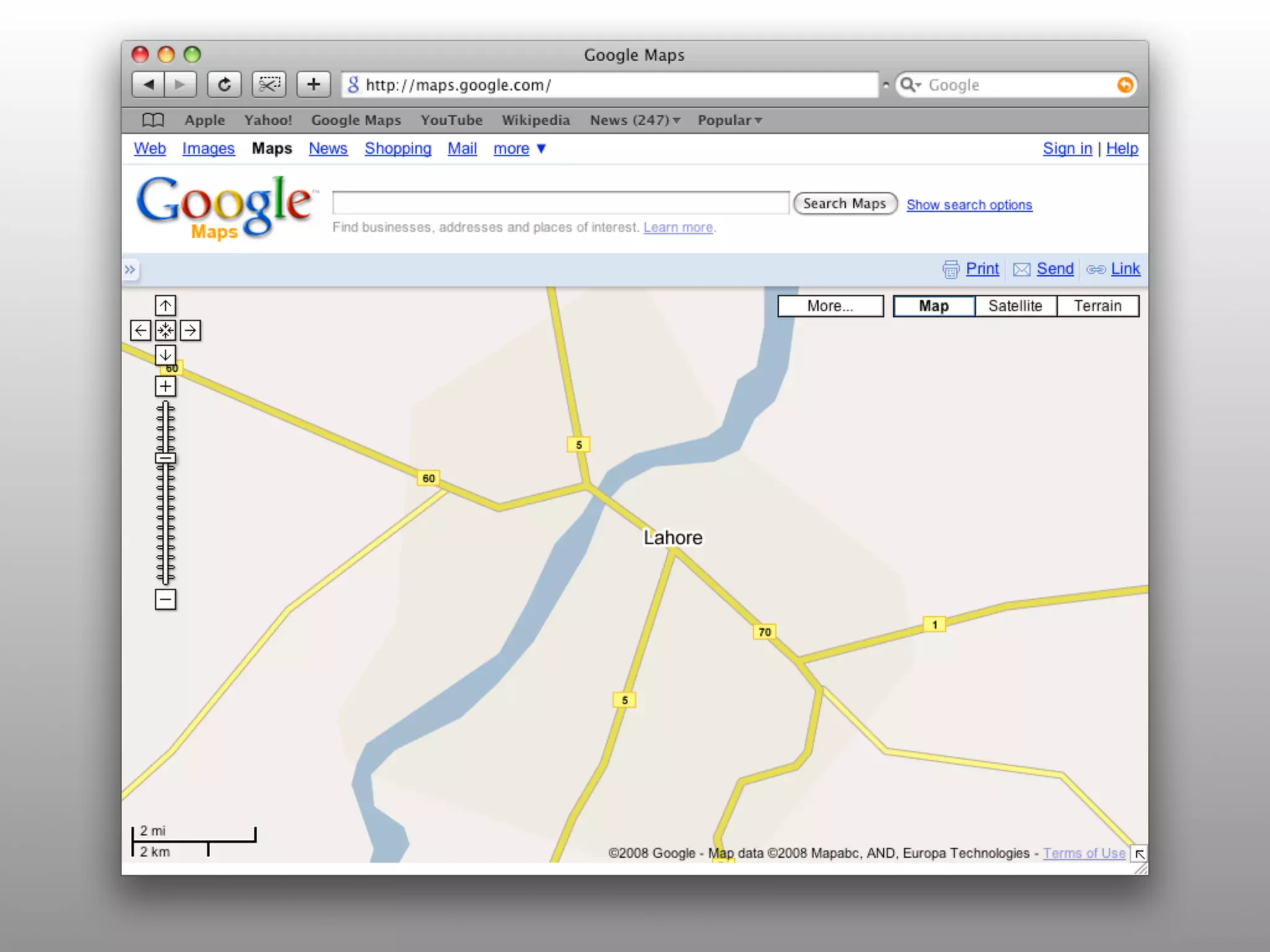Click the zoom slider handle
The height and width of the screenshot is (952, 1270).
pyautogui.click(x=166, y=459)
